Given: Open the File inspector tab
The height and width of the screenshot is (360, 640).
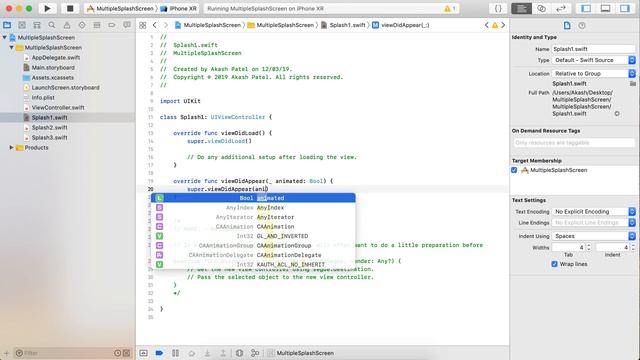Looking at the screenshot, I should click(567, 25).
